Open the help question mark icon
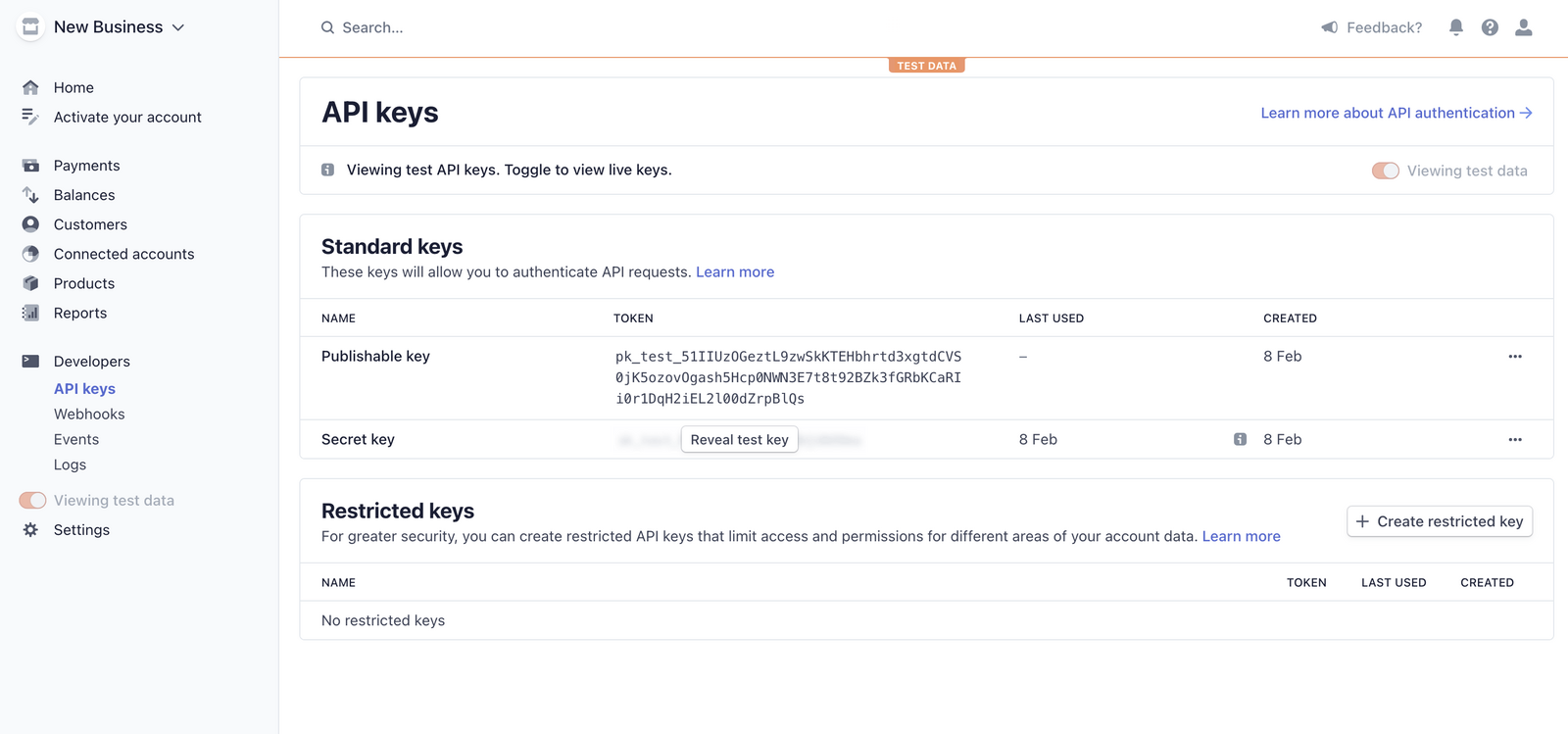The width and height of the screenshot is (1568, 734). coord(1490,27)
